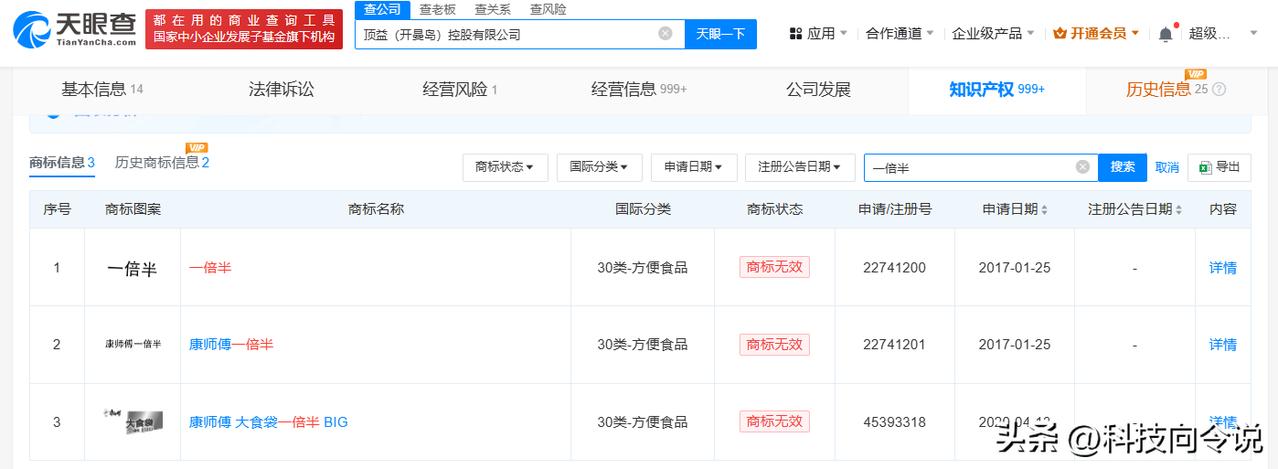Sort by 注册公告日期 column arrows
This screenshot has height=469, width=1278.
point(1179,210)
